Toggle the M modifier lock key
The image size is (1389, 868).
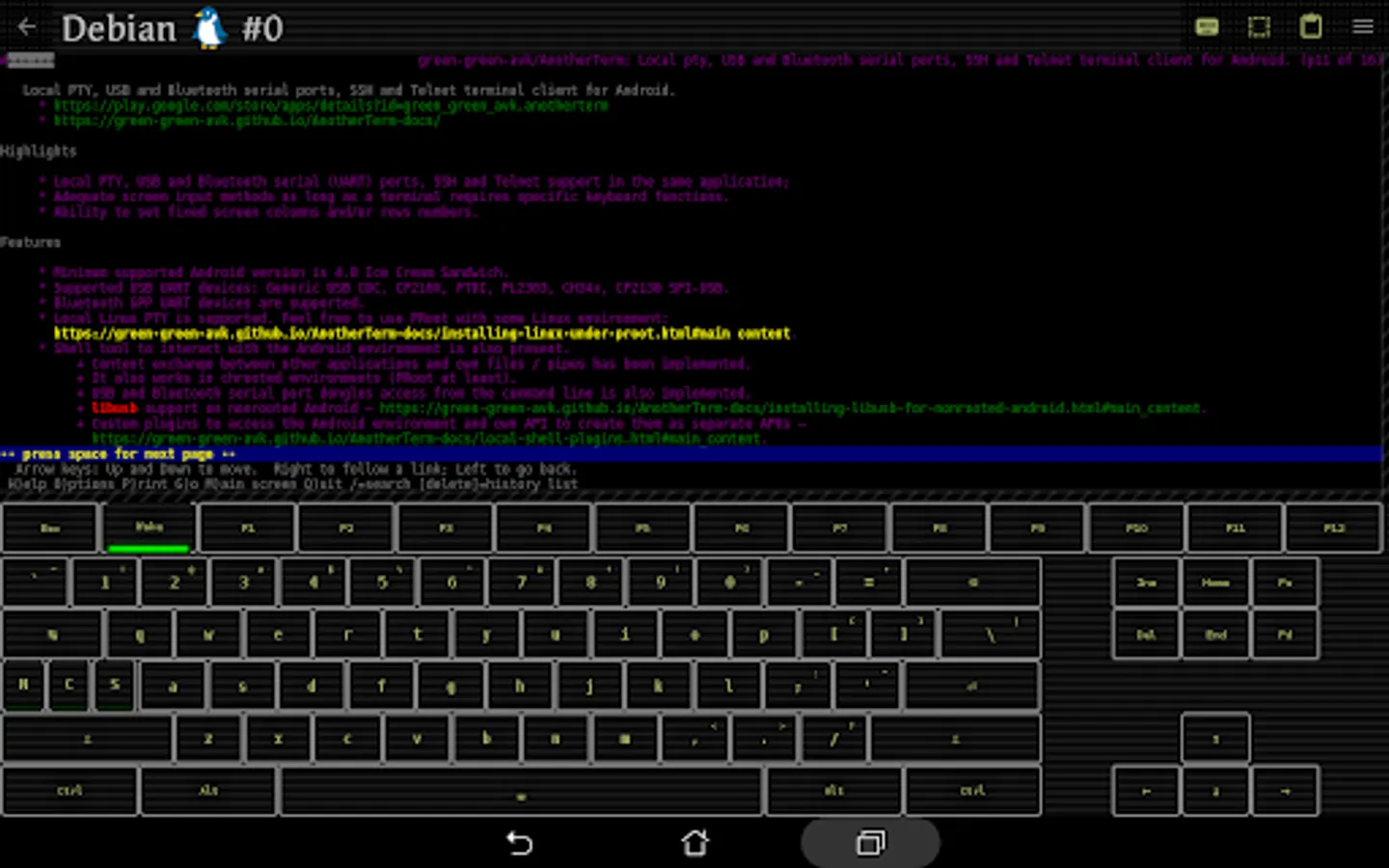23,685
